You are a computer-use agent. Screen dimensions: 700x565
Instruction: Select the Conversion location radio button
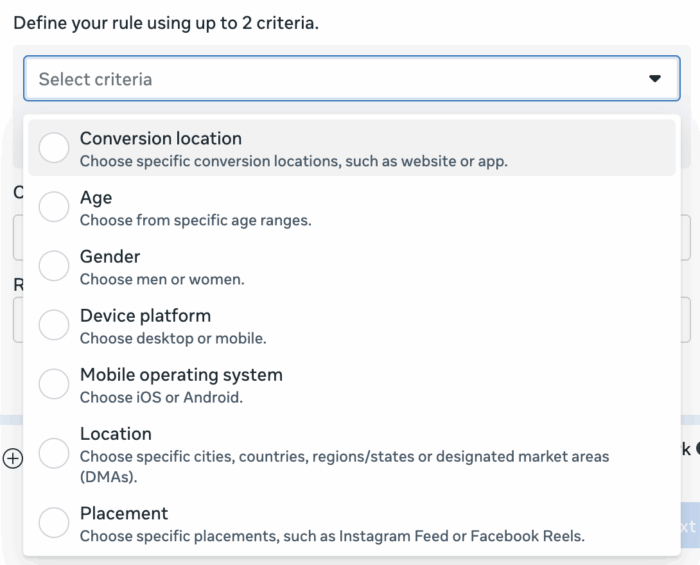(54, 148)
